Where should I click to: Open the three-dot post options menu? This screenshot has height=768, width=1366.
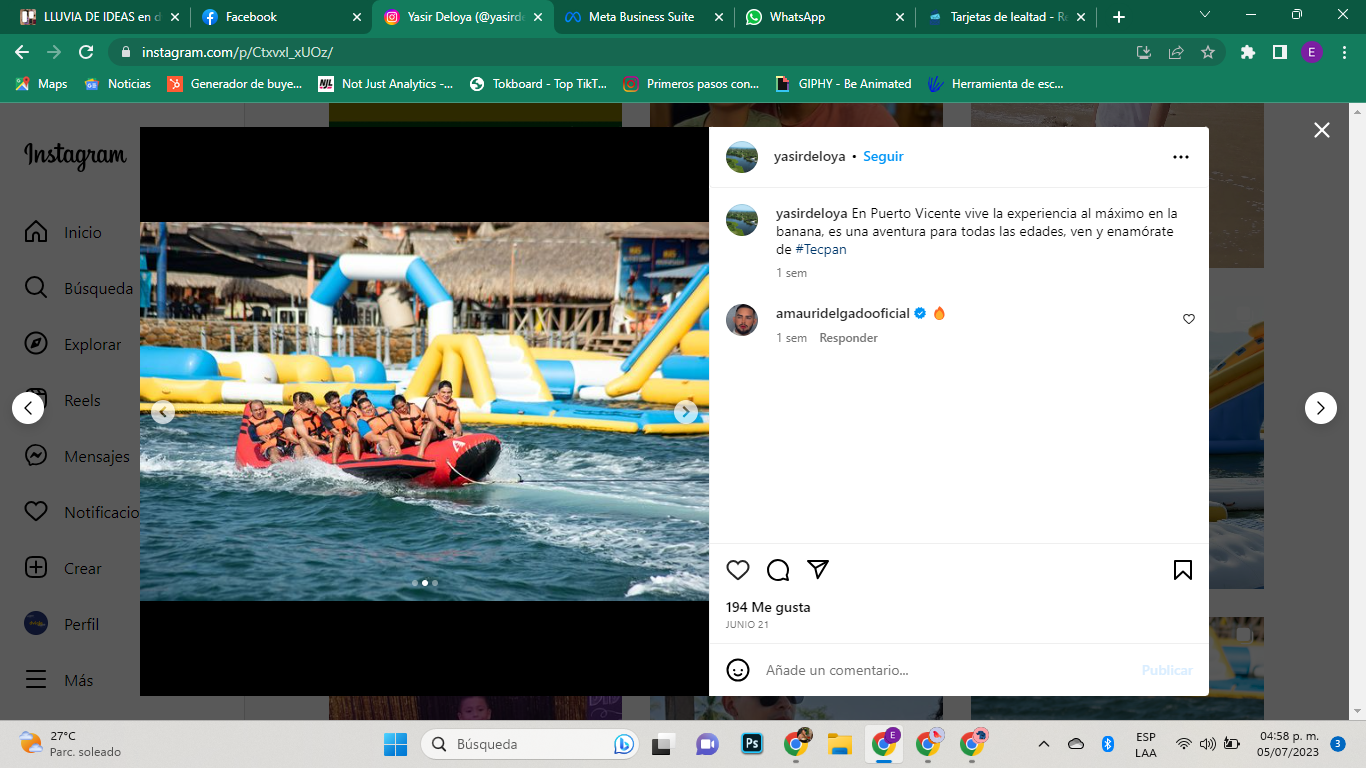coord(1181,157)
